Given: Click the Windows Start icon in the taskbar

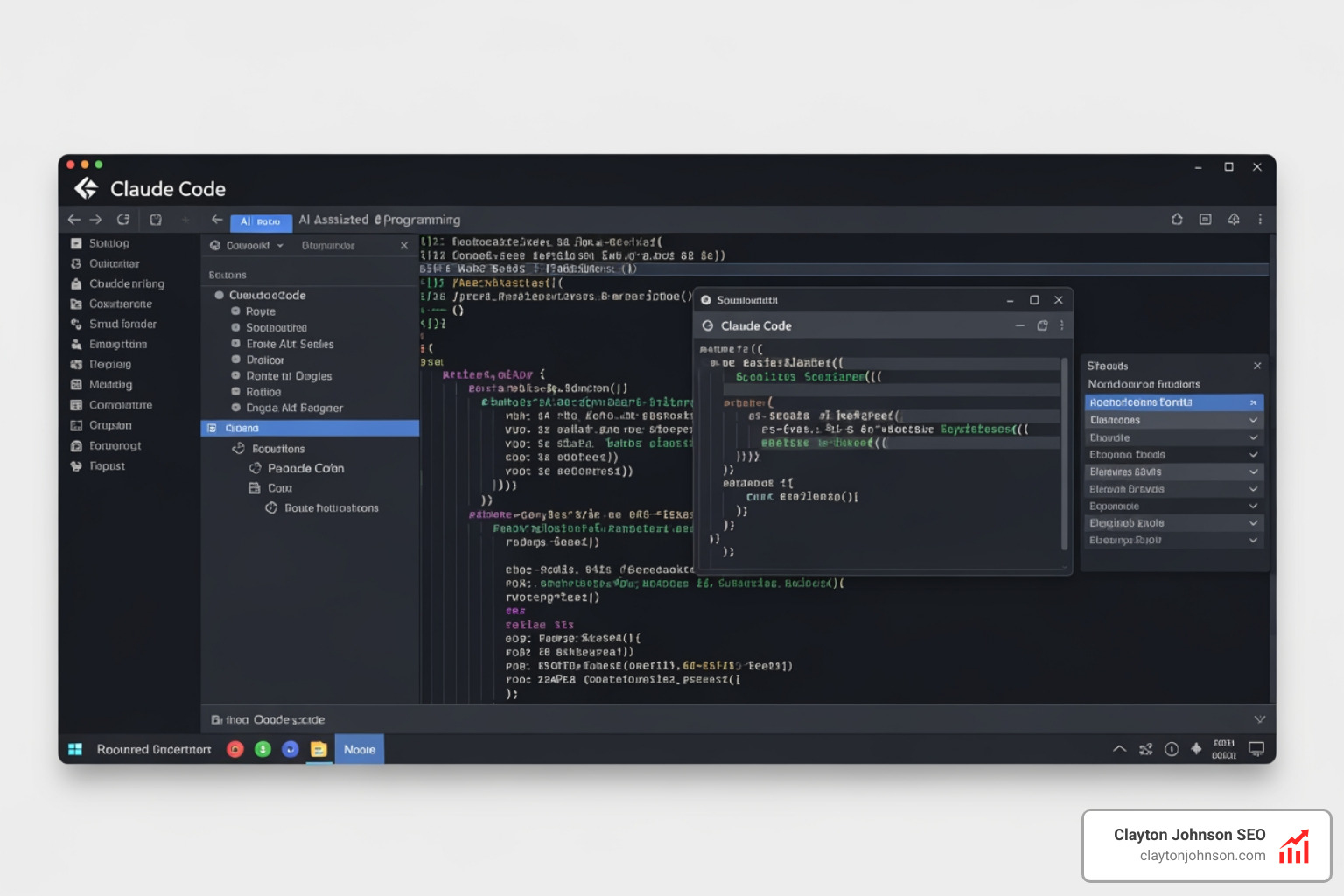Looking at the screenshot, I should 75,749.
